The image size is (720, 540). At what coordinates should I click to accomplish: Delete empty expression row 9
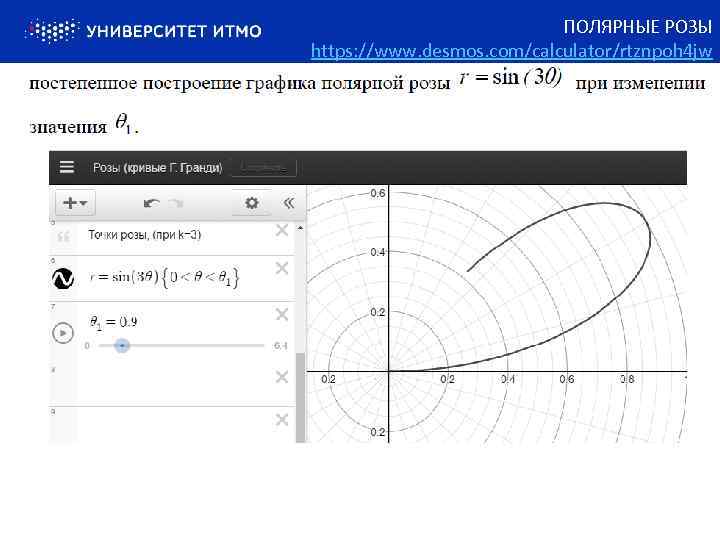pos(282,420)
